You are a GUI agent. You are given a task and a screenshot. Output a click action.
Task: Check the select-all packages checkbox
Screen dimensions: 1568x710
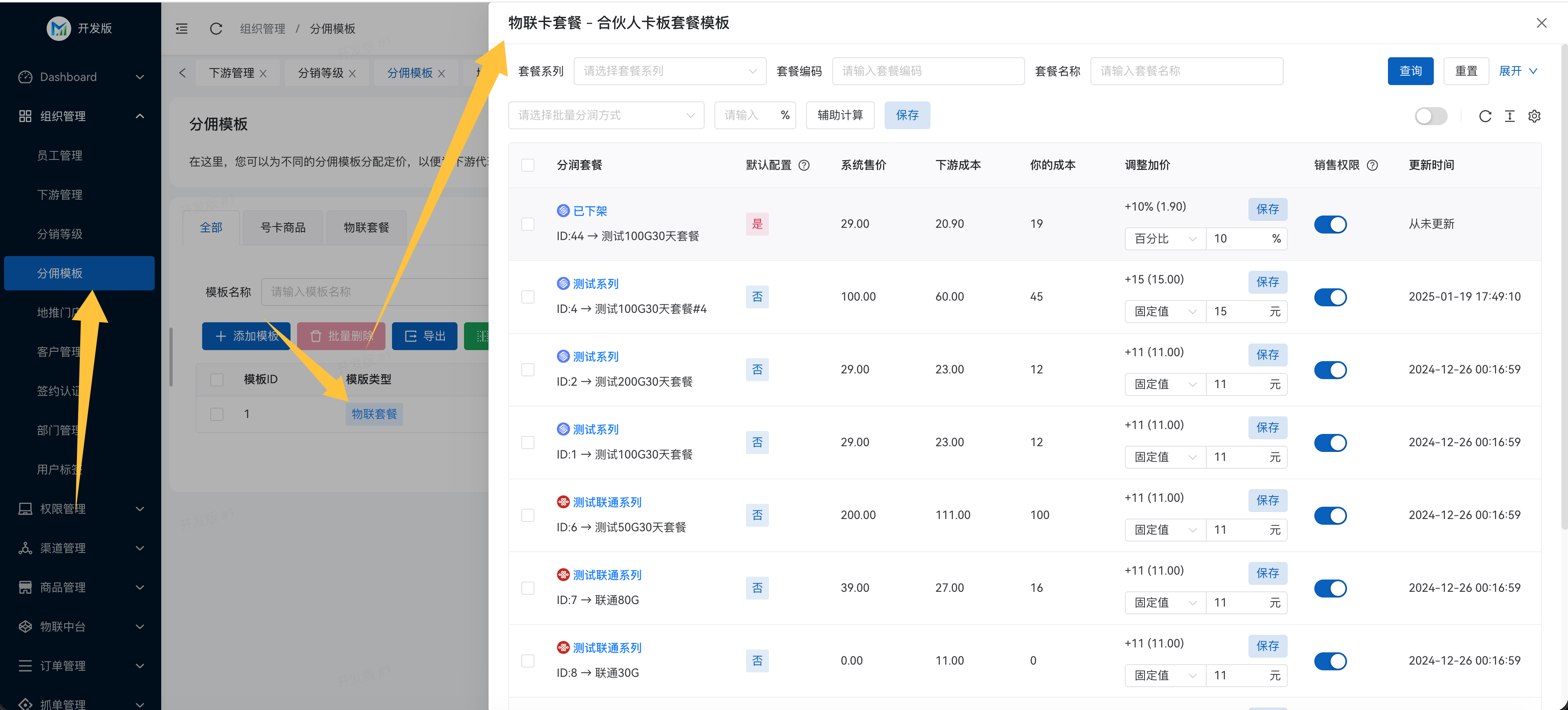pos(528,165)
